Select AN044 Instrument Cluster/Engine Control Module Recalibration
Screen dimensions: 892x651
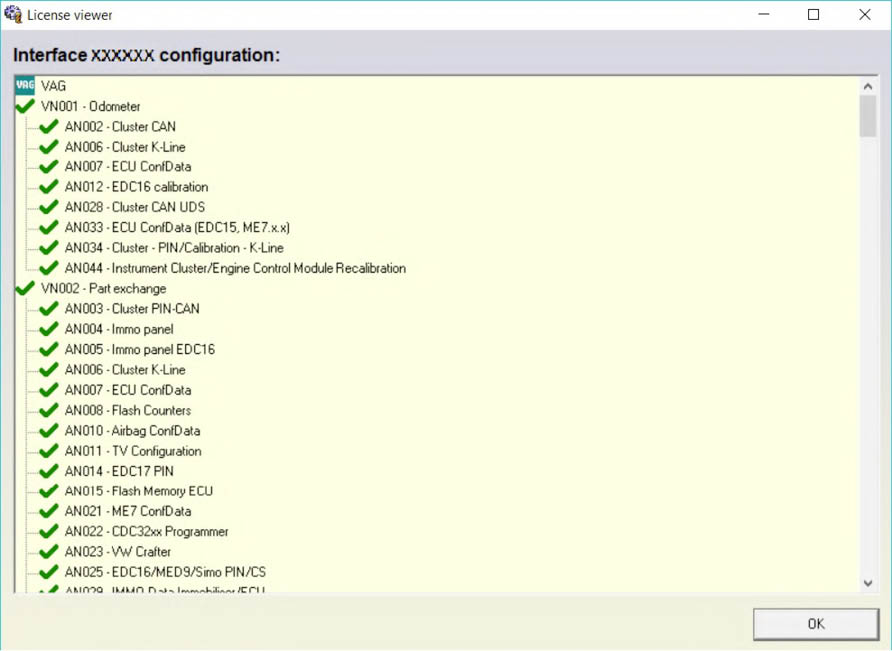coord(235,268)
